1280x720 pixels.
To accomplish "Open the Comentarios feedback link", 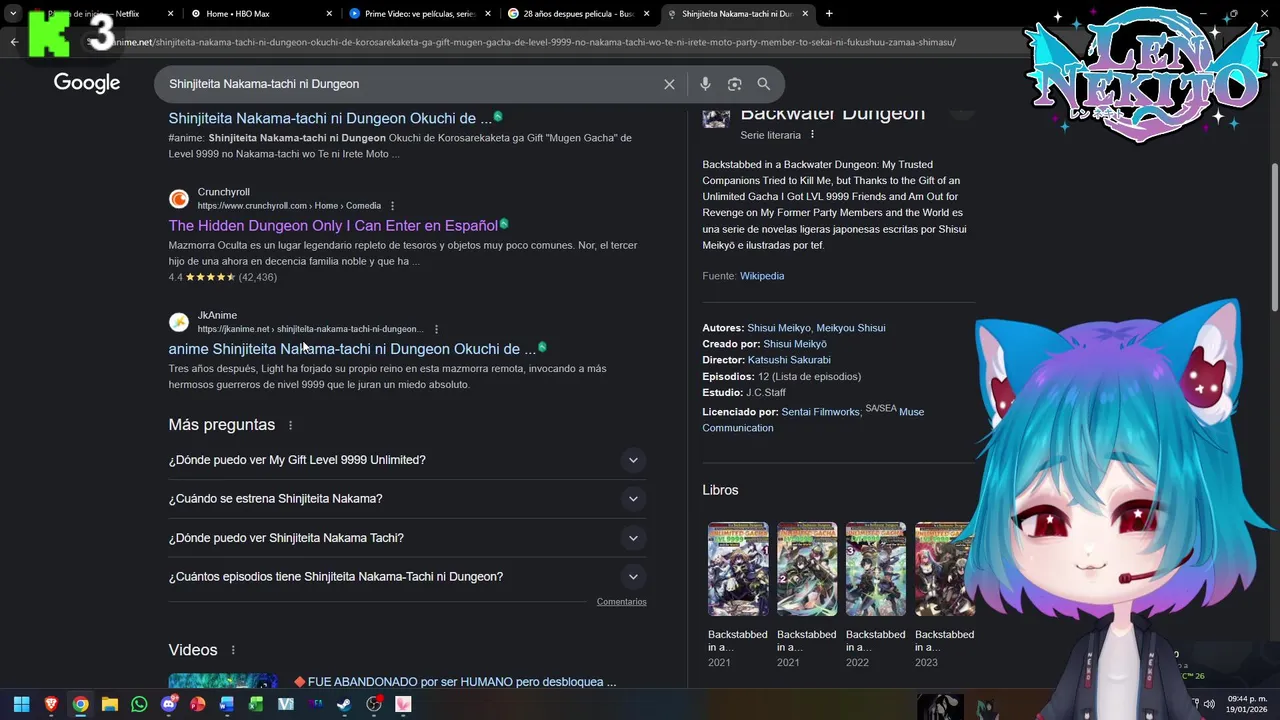I will pyautogui.click(x=622, y=602).
